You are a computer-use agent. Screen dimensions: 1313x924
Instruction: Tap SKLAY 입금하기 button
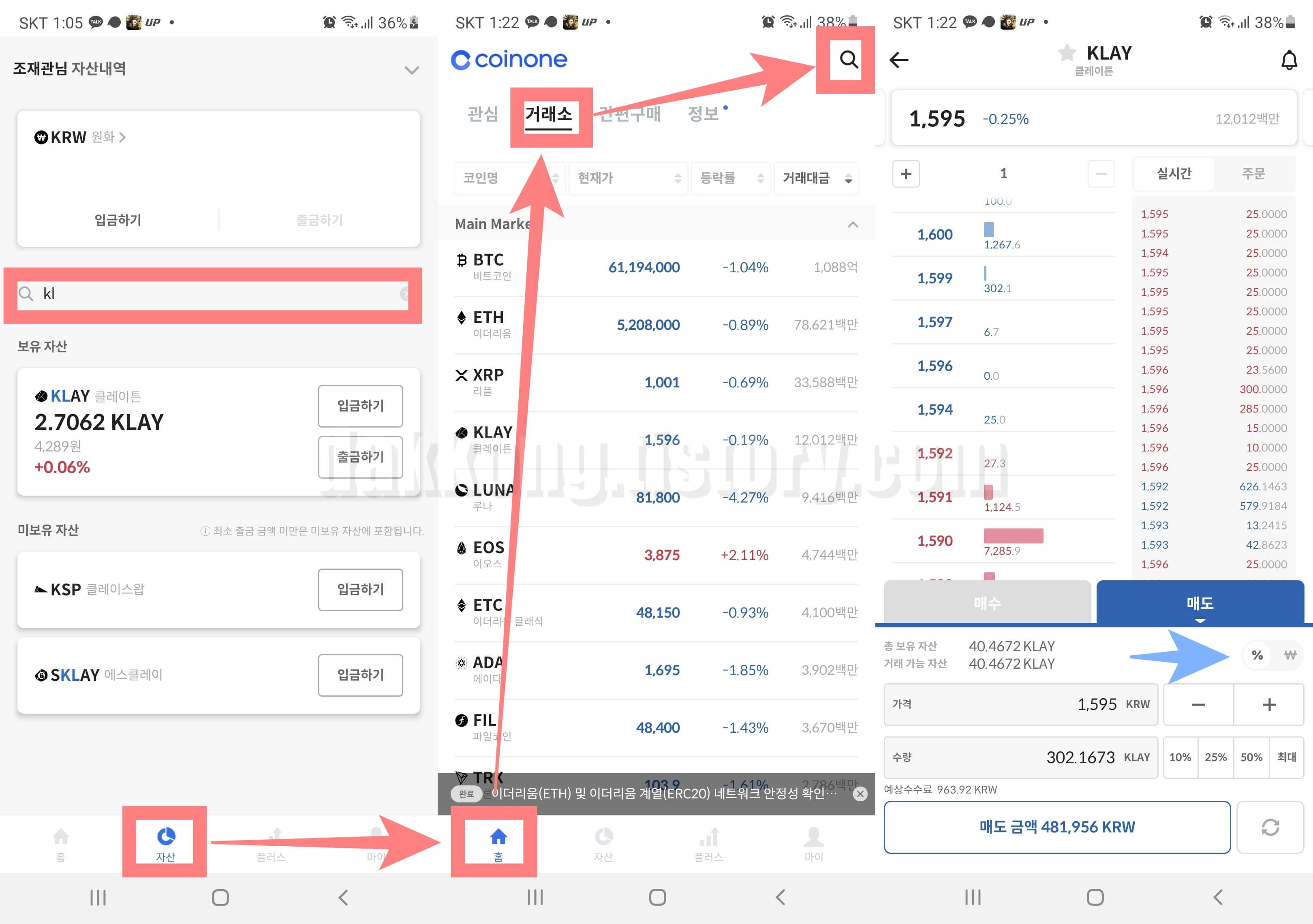pyautogui.click(x=360, y=675)
